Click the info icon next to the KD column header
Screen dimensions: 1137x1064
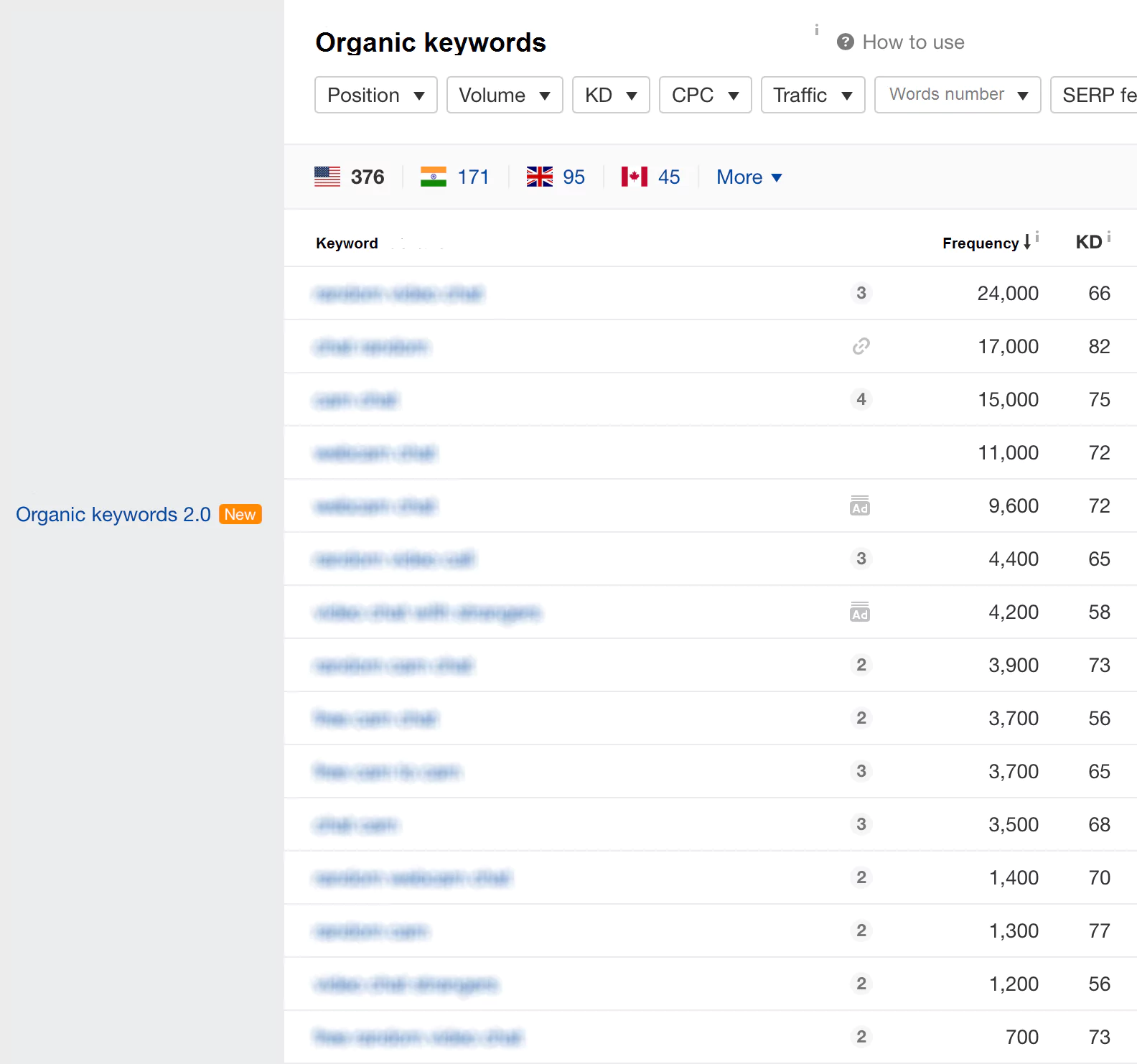(1109, 236)
